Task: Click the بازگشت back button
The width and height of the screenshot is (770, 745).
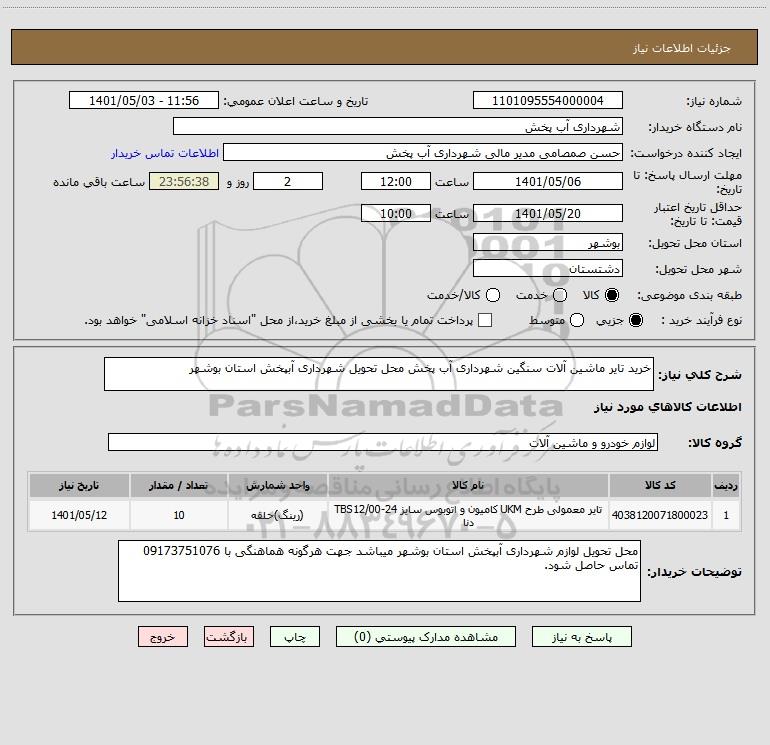Action: click(229, 637)
